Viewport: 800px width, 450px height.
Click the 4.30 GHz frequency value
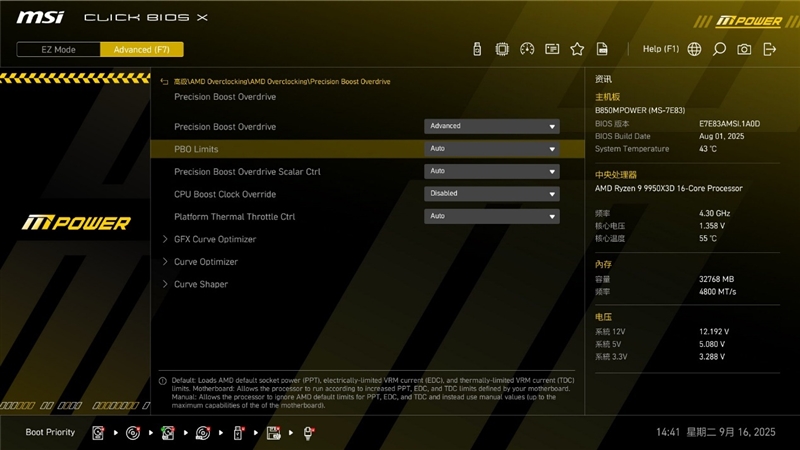pos(714,213)
